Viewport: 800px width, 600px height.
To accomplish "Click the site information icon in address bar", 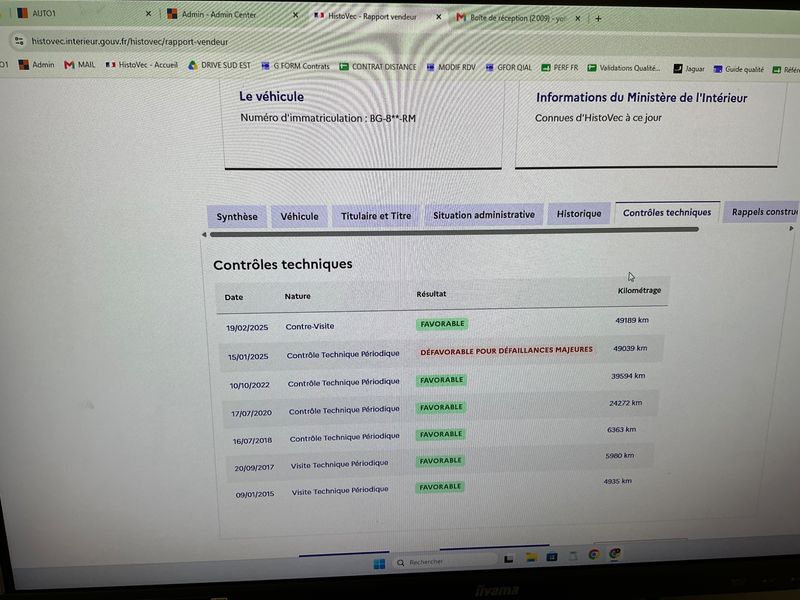I will click(19, 40).
